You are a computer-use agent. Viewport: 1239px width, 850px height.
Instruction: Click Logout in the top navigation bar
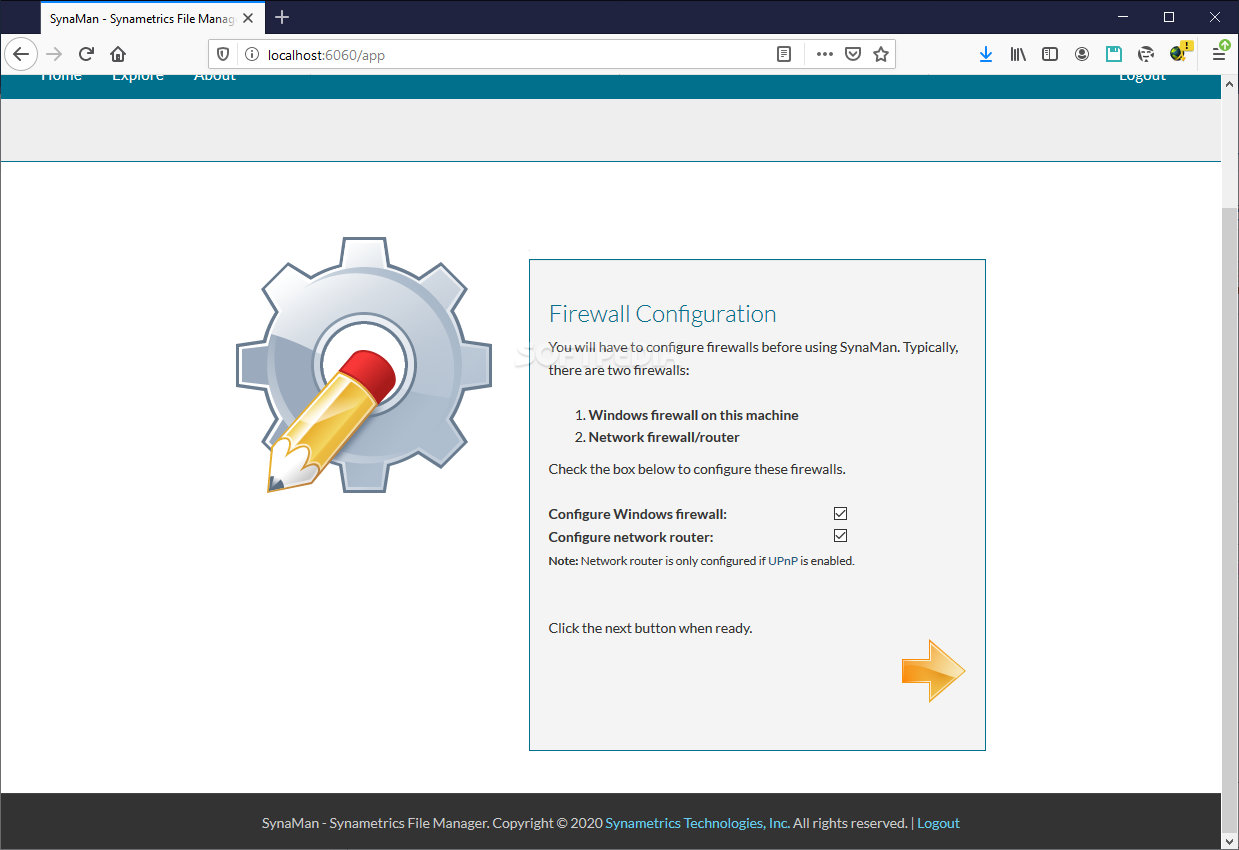[x=1142, y=77]
